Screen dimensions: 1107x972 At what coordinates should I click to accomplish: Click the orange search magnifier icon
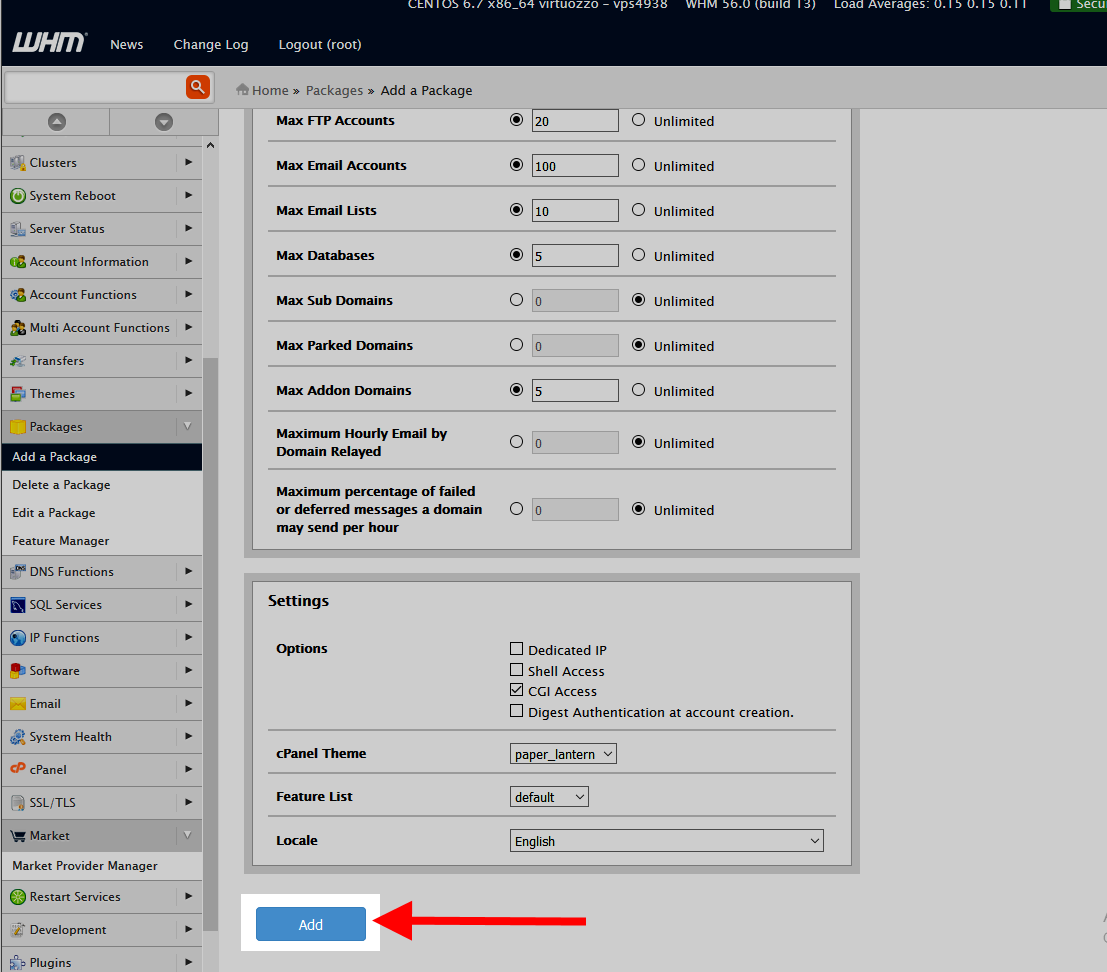pyautogui.click(x=198, y=87)
